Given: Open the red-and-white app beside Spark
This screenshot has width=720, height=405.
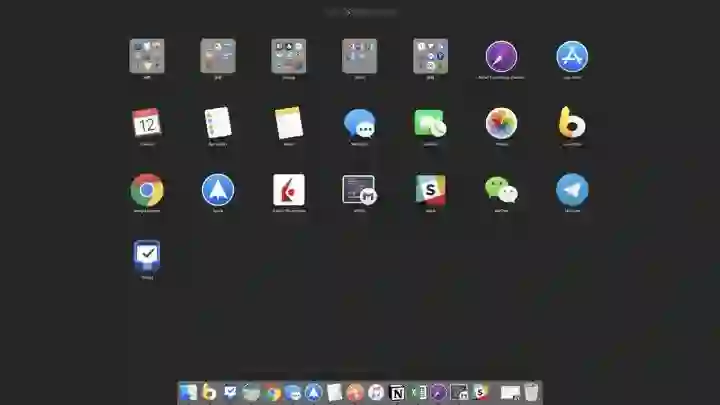Looking at the screenshot, I should pos(288,190).
